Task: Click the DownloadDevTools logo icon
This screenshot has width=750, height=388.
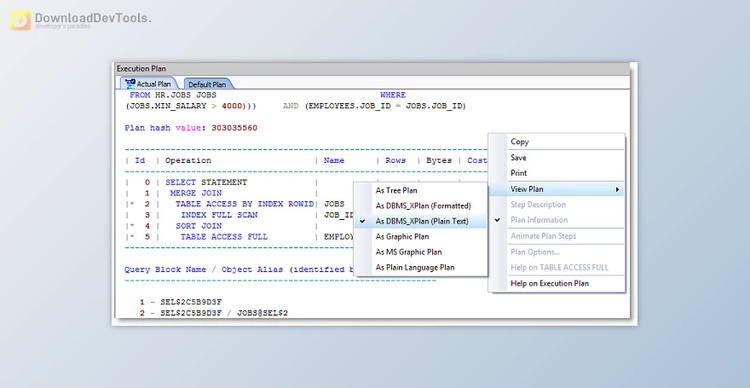Action: pyautogui.click(x=20, y=20)
